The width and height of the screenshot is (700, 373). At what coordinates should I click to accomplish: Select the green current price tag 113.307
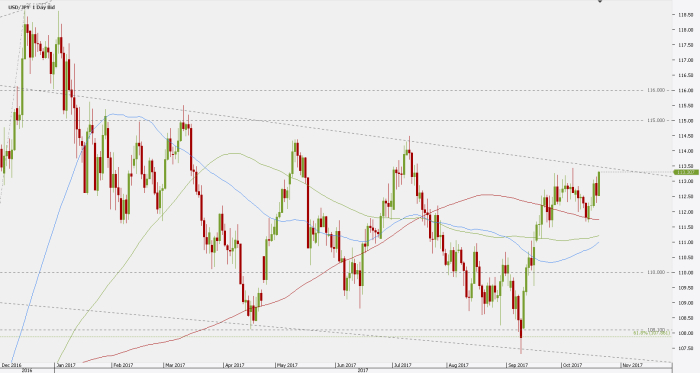[x=686, y=172]
